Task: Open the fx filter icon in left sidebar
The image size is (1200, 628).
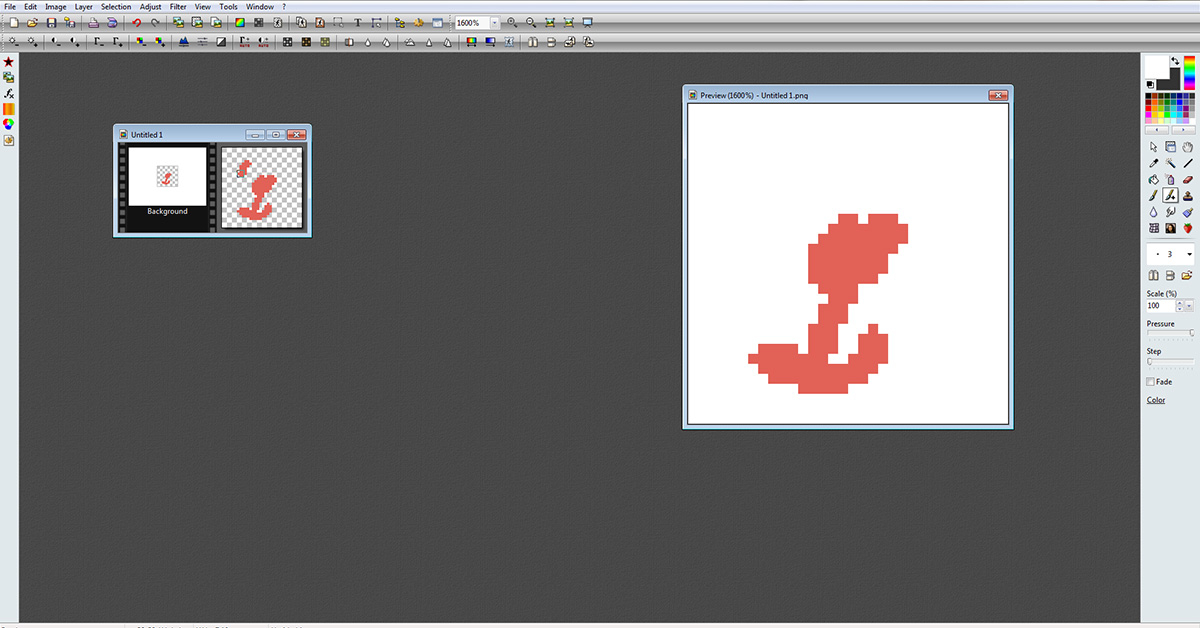Action: pyautogui.click(x=9, y=93)
